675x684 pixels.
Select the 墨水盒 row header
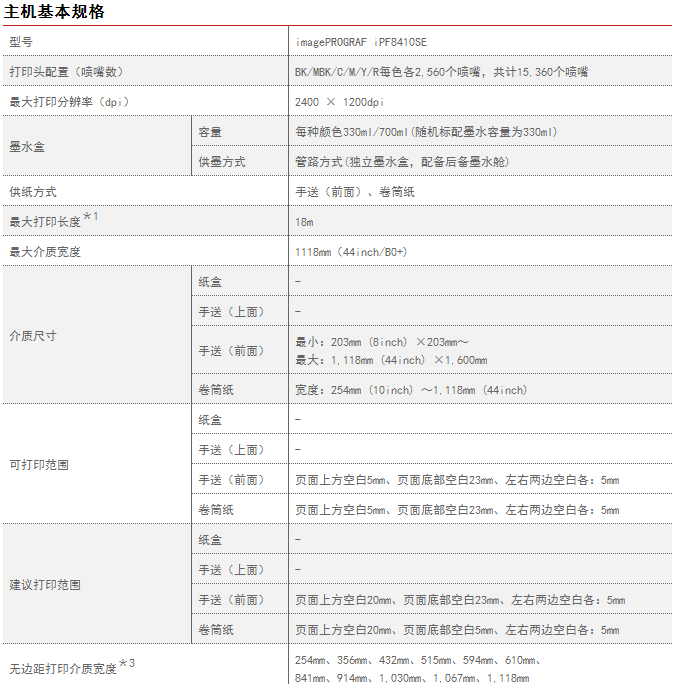click(27, 146)
